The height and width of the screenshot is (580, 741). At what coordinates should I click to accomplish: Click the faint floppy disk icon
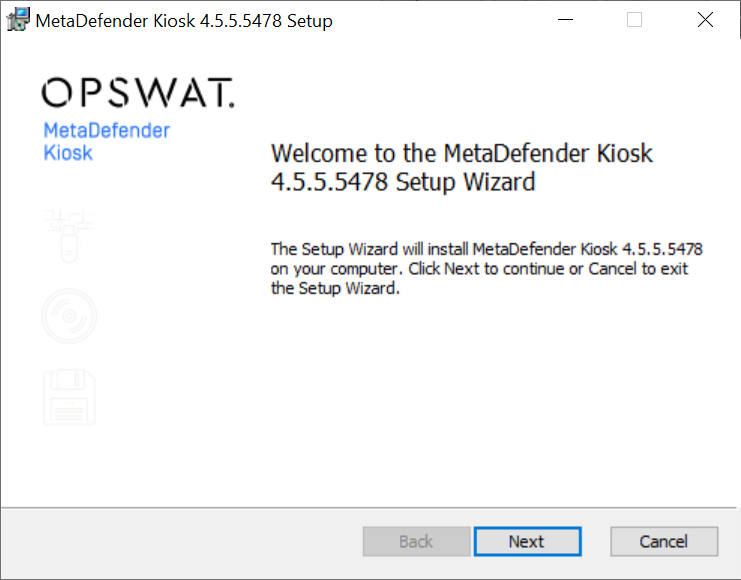click(69, 397)
